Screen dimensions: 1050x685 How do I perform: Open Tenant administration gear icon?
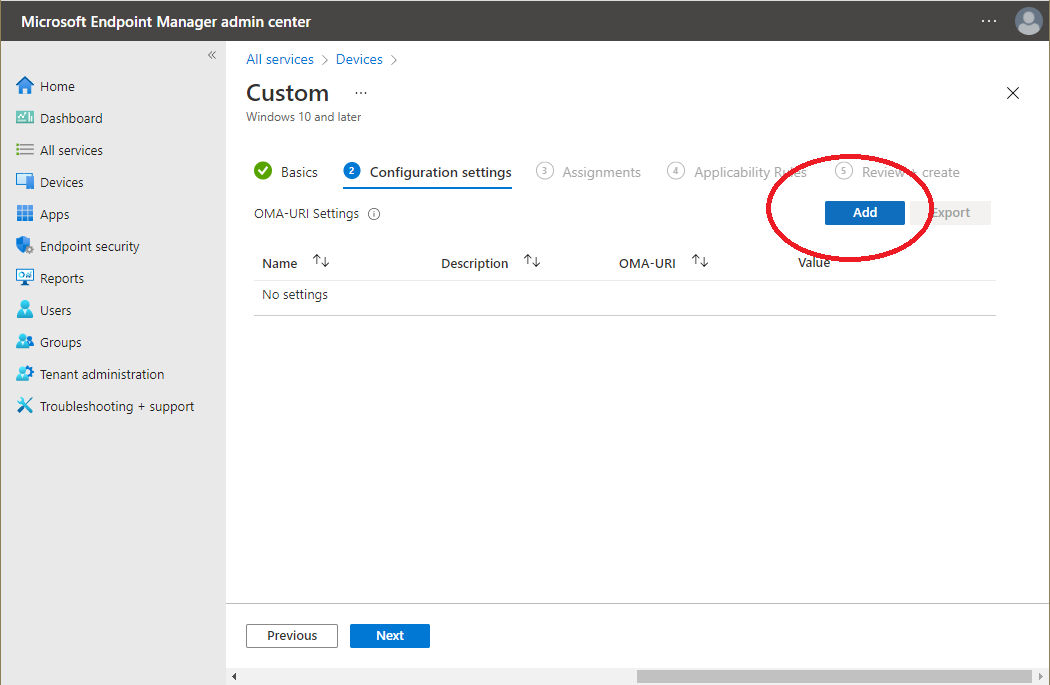[x=25, y=374]
